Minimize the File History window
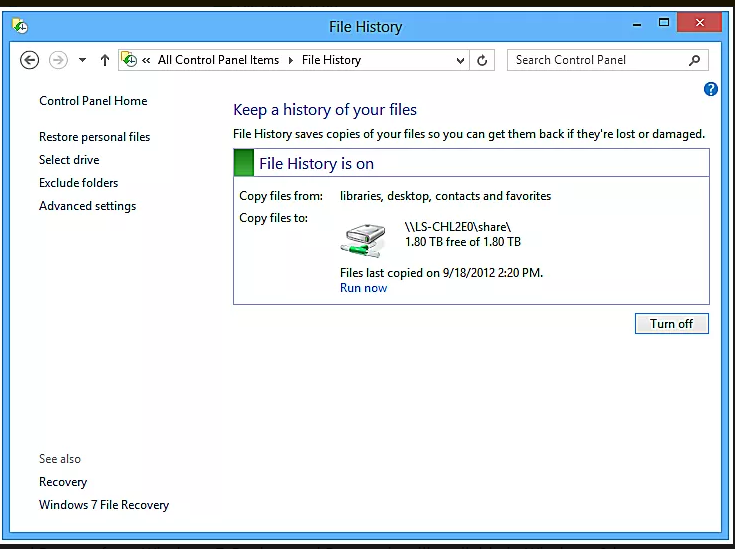Viewport: 735px width, 549px height. [637, 23]
